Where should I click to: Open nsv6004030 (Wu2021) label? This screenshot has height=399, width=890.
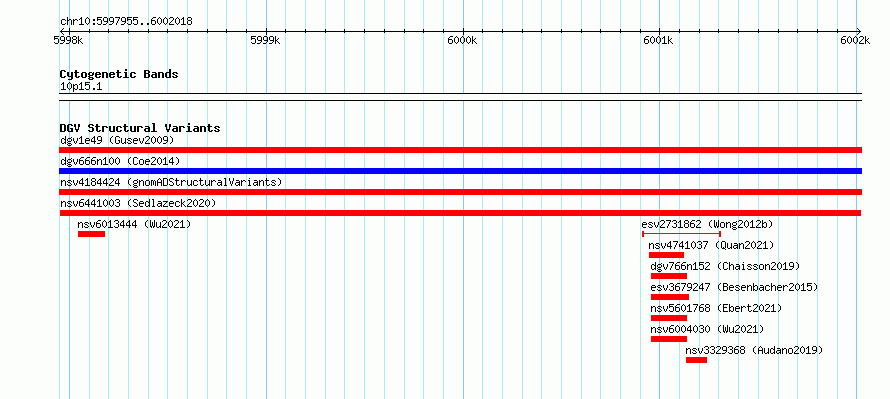(x=707, y=329)
